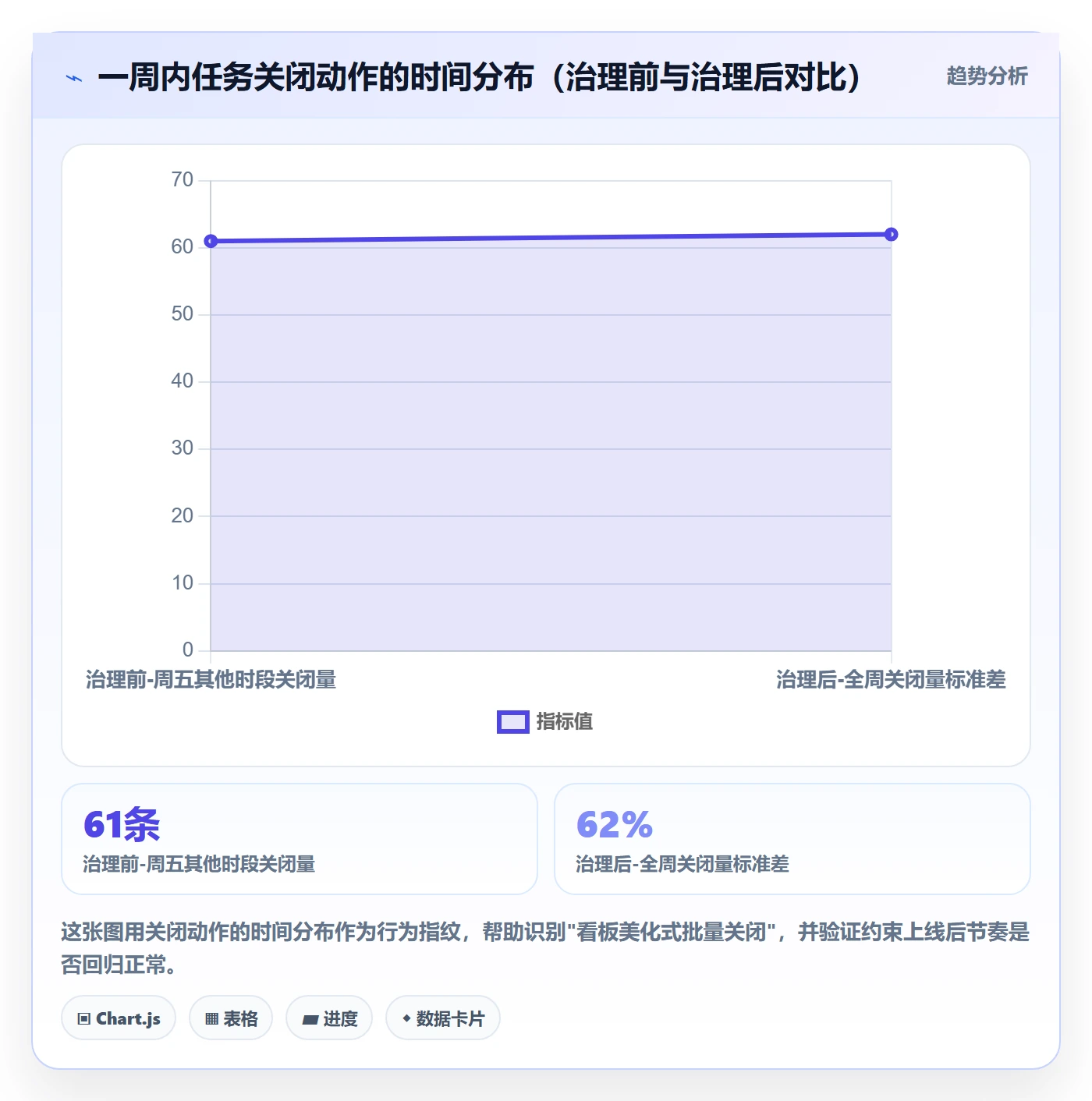Click the stat card label 治理前-周五其他时段关闭量
1092x1101 pixels.
[199, 864]
